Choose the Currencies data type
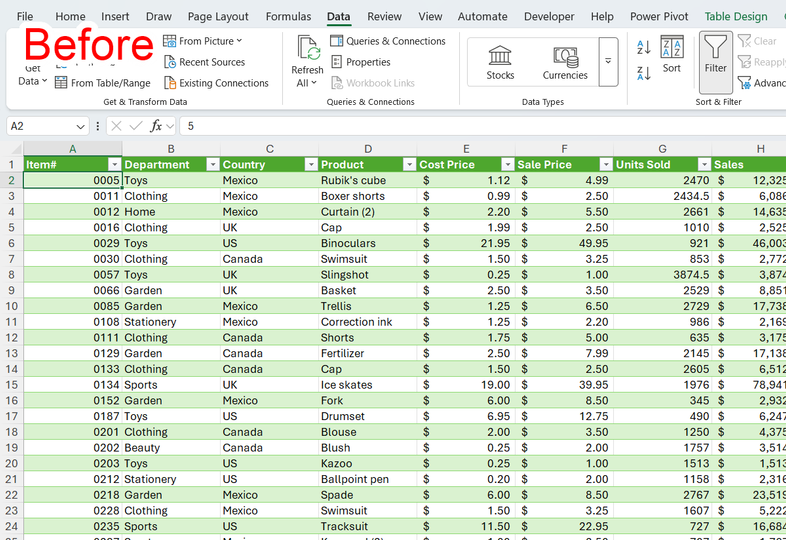Viewport: 786px width, 540px height. click(565, 62)
